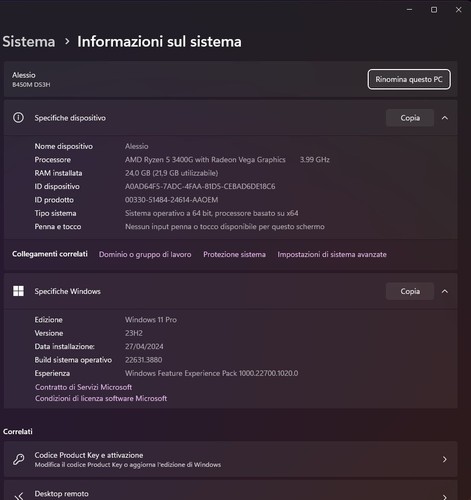471x500 pixels.
Task: Copy the Specifiche dispositivo details
Action: click(410, 118)
